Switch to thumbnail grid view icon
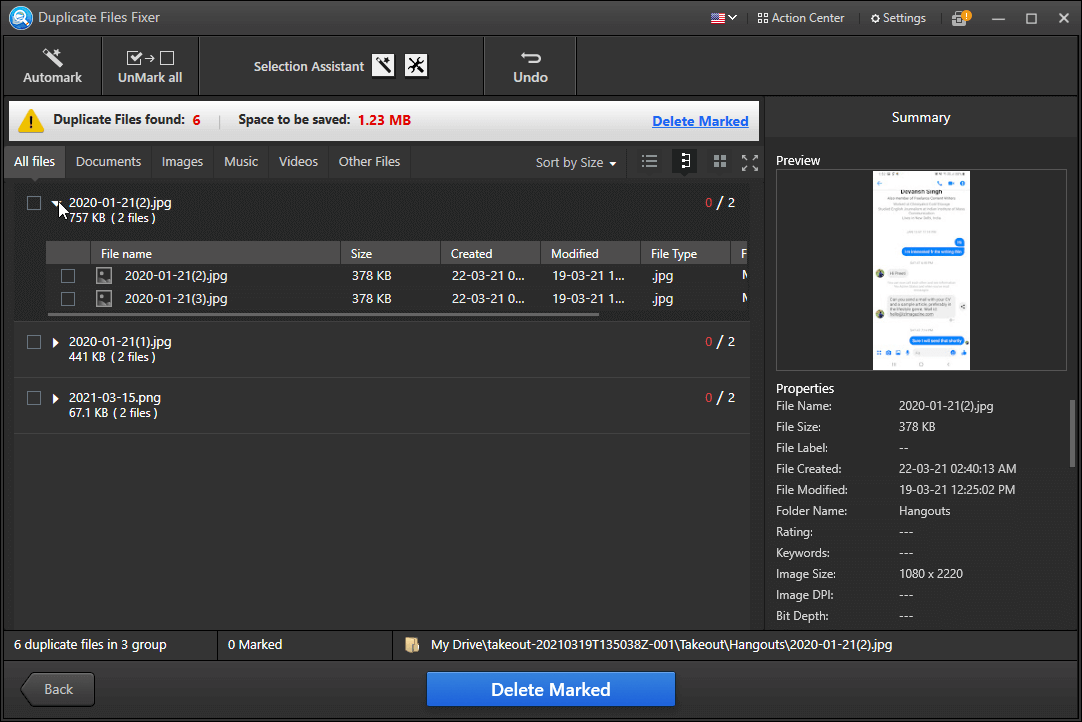This screenshot has height=722, width=1082. tap(719, 162)
